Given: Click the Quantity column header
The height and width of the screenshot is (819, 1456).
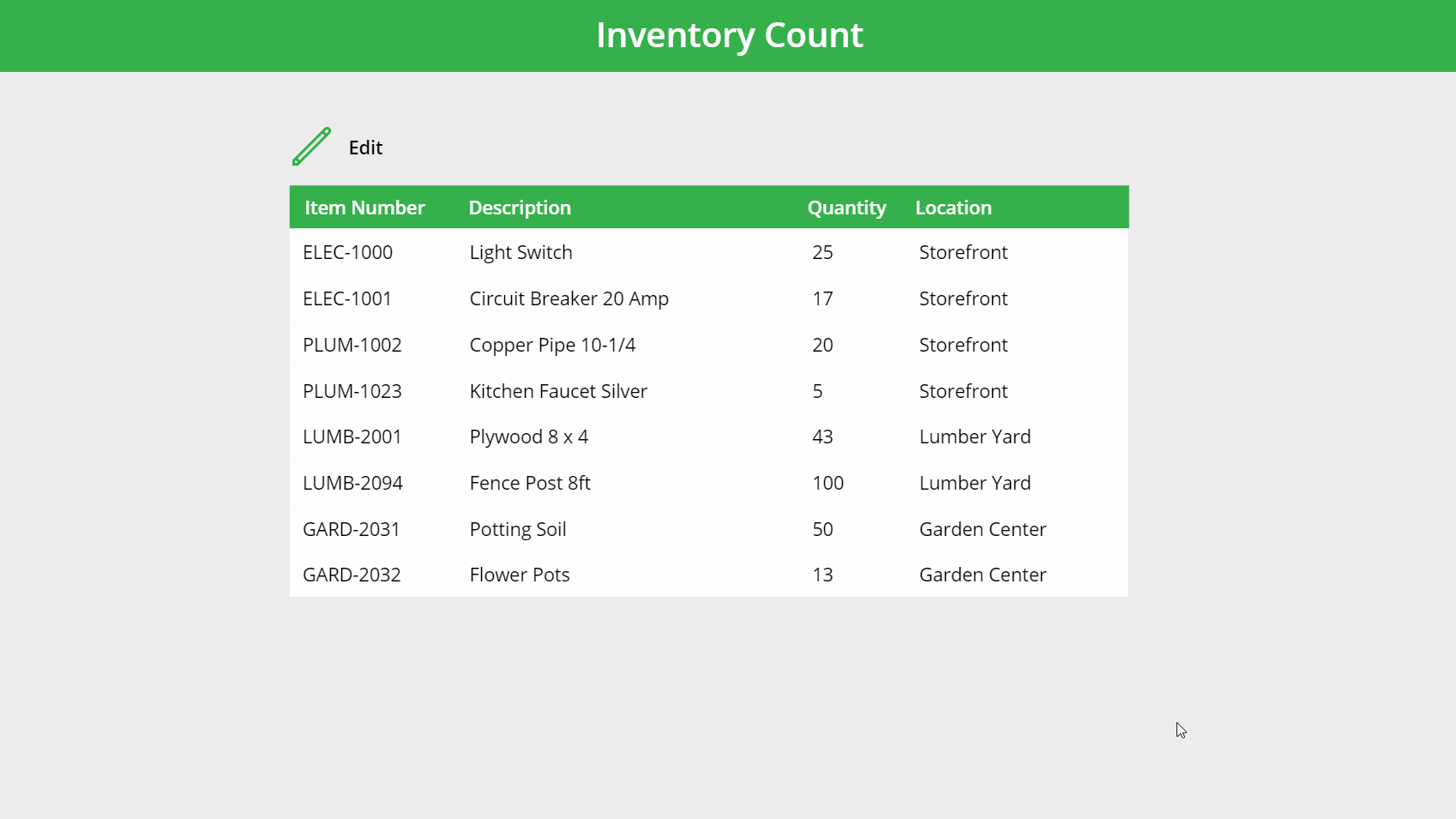Looking at the screenshot, I should [846, 207].
